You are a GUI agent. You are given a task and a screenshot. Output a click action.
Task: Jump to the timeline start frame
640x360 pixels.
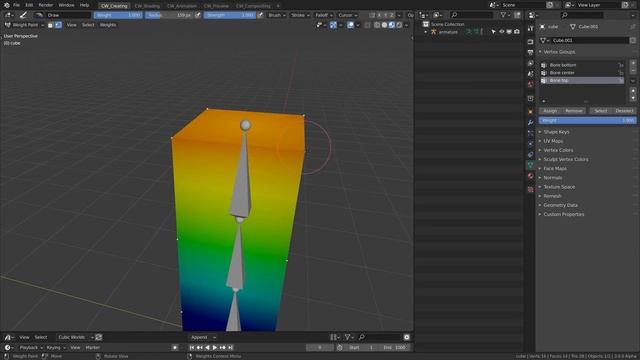click(x=192, y=347)
